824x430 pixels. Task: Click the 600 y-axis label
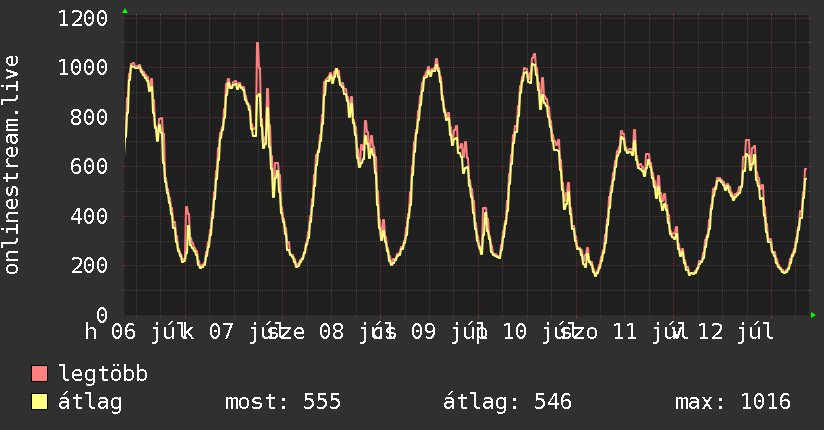pos(89,167)
